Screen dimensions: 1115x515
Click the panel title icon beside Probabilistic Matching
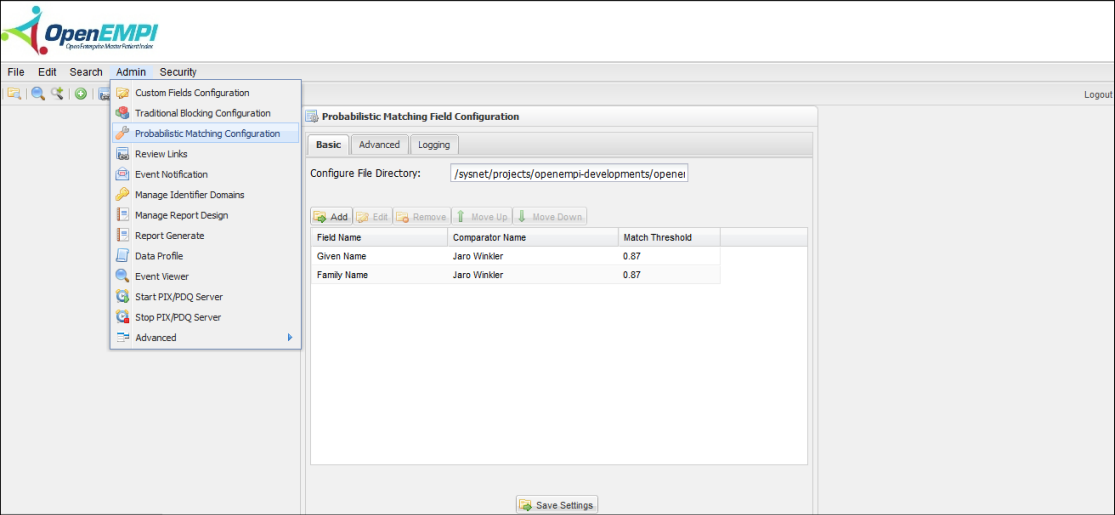312,116
